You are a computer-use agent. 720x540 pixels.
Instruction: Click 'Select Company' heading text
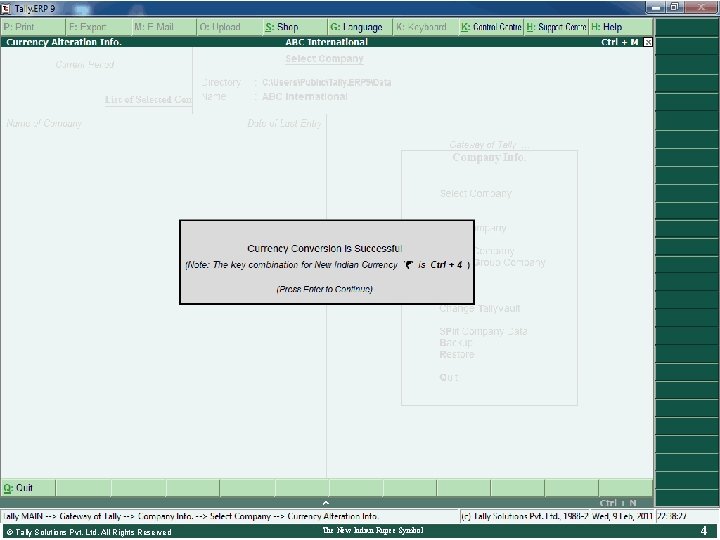[x=324, y=59]
